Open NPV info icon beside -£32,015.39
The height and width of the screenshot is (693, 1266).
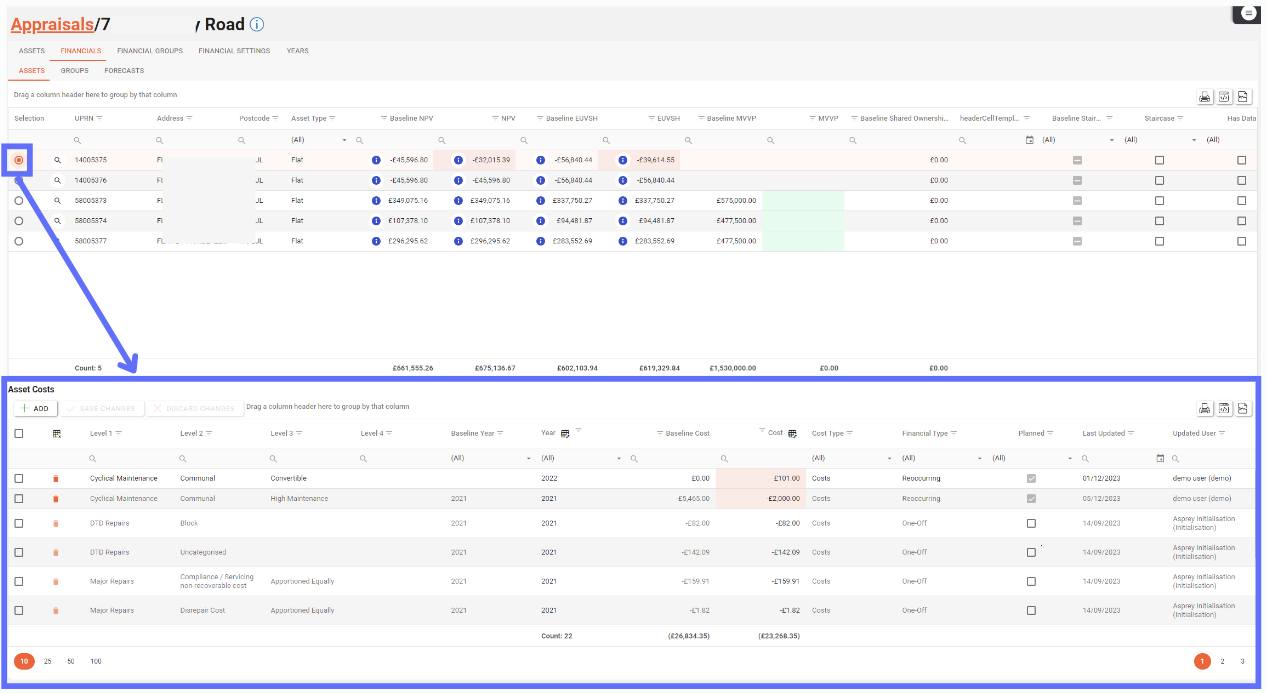[x=458, y=160]
